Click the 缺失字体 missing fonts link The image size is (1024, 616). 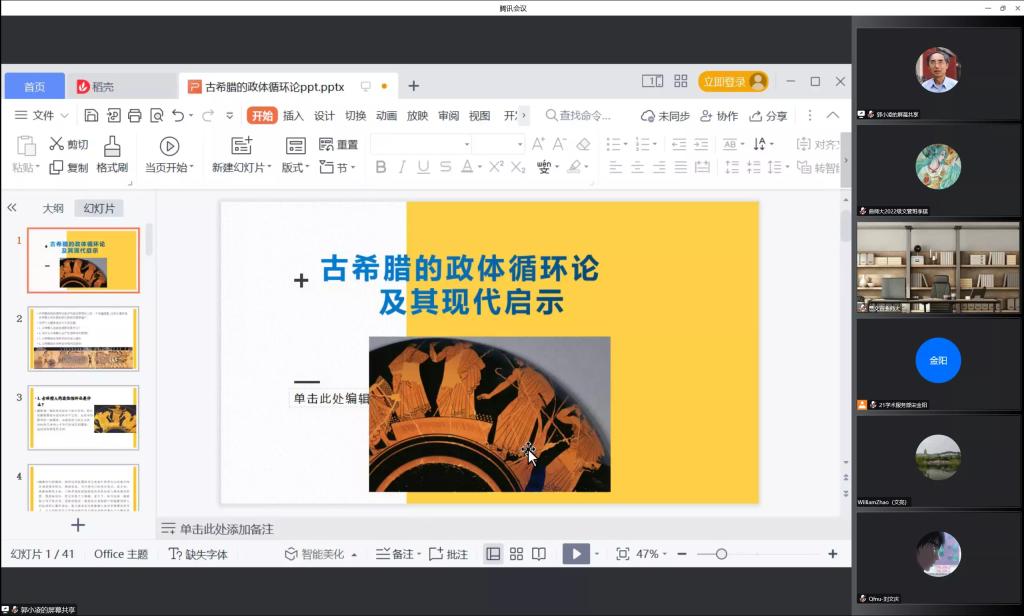[208, 552]
